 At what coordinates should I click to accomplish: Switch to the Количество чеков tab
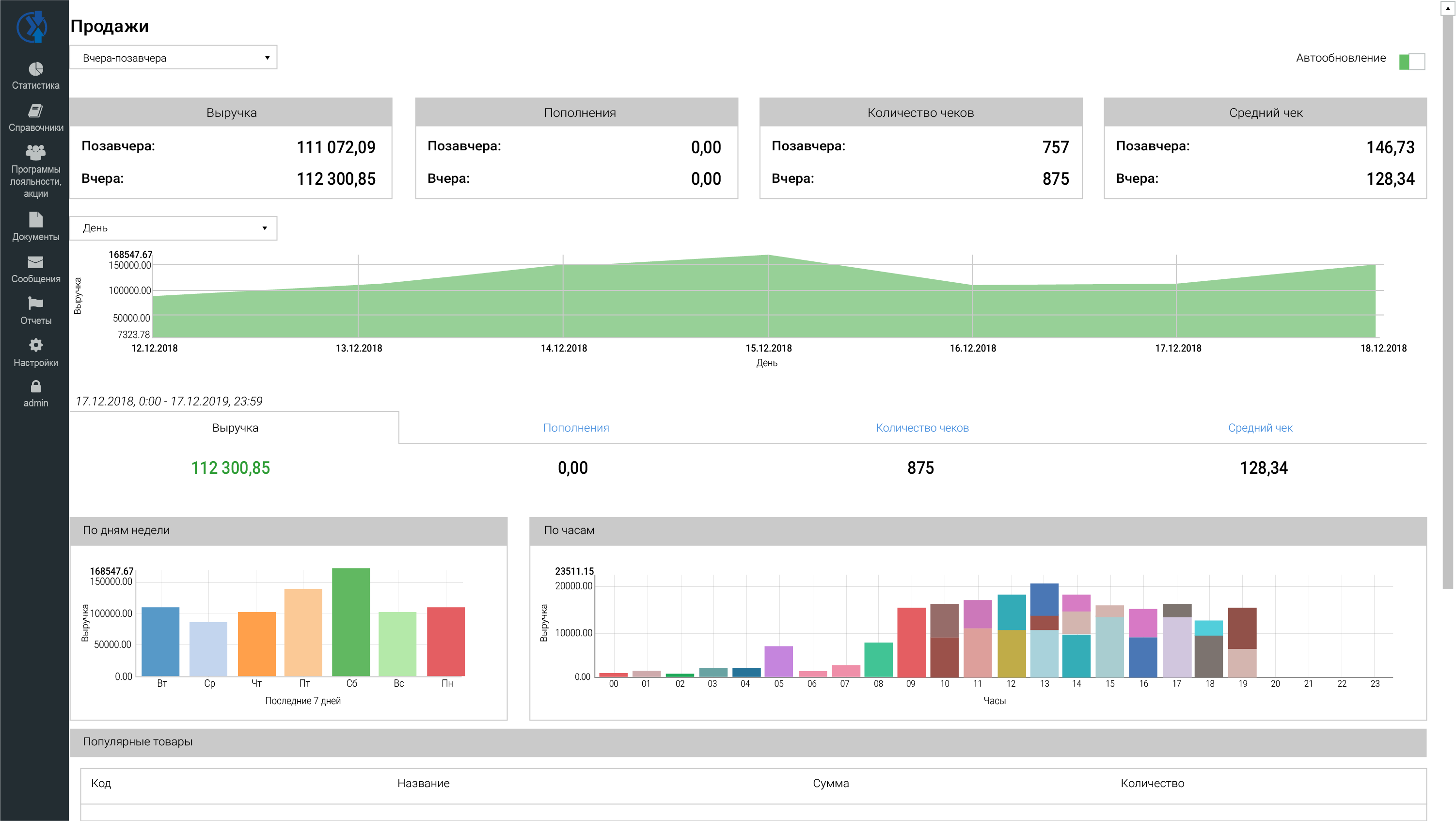pyautogui.click(x=922, y=427)
